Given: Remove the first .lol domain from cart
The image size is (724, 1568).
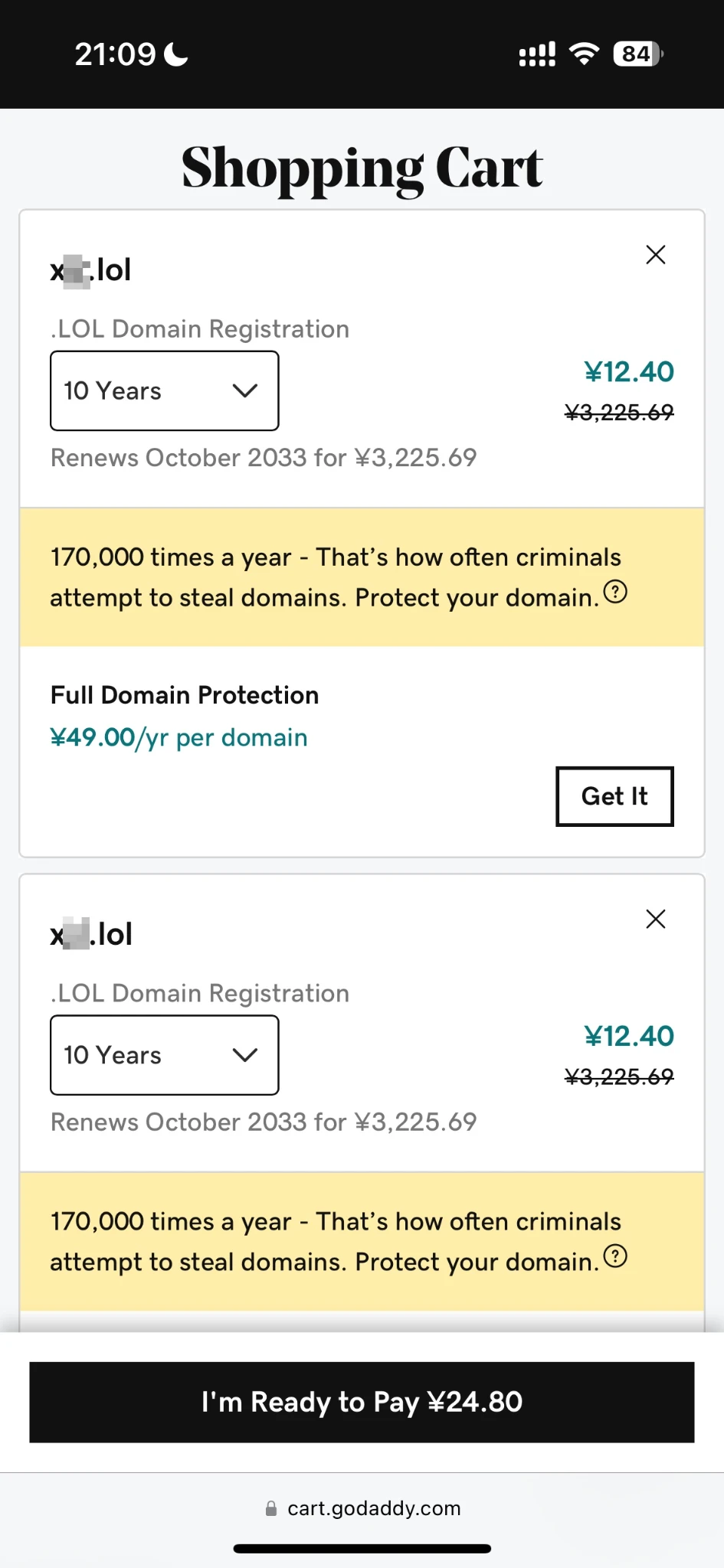Looking at the screenshot, I should coord(655,255).
